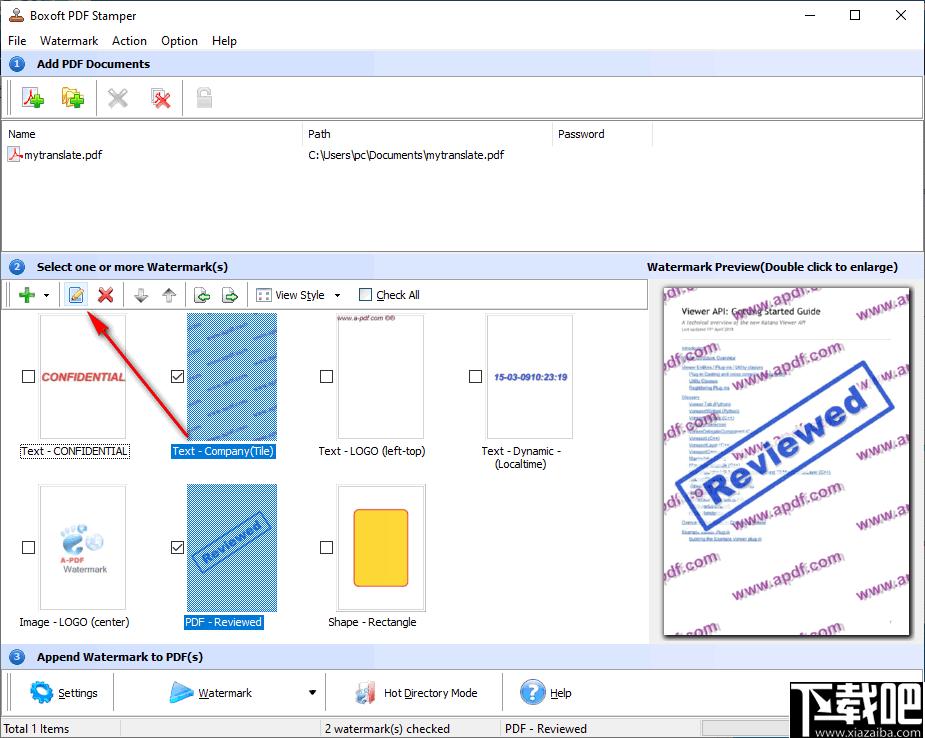Open the Option menu
Image resolution: width=925 pixels, height=738 pixels.
pos(179,41)
